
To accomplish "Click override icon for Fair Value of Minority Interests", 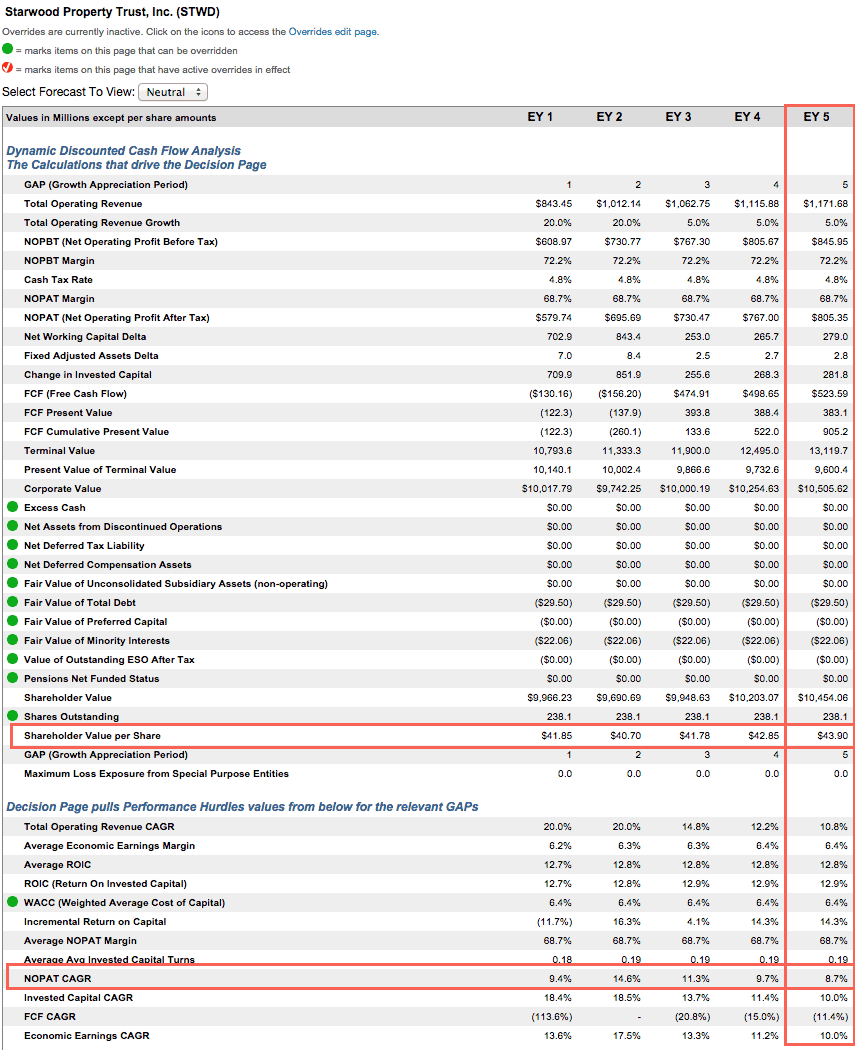I will coord(12,640).
